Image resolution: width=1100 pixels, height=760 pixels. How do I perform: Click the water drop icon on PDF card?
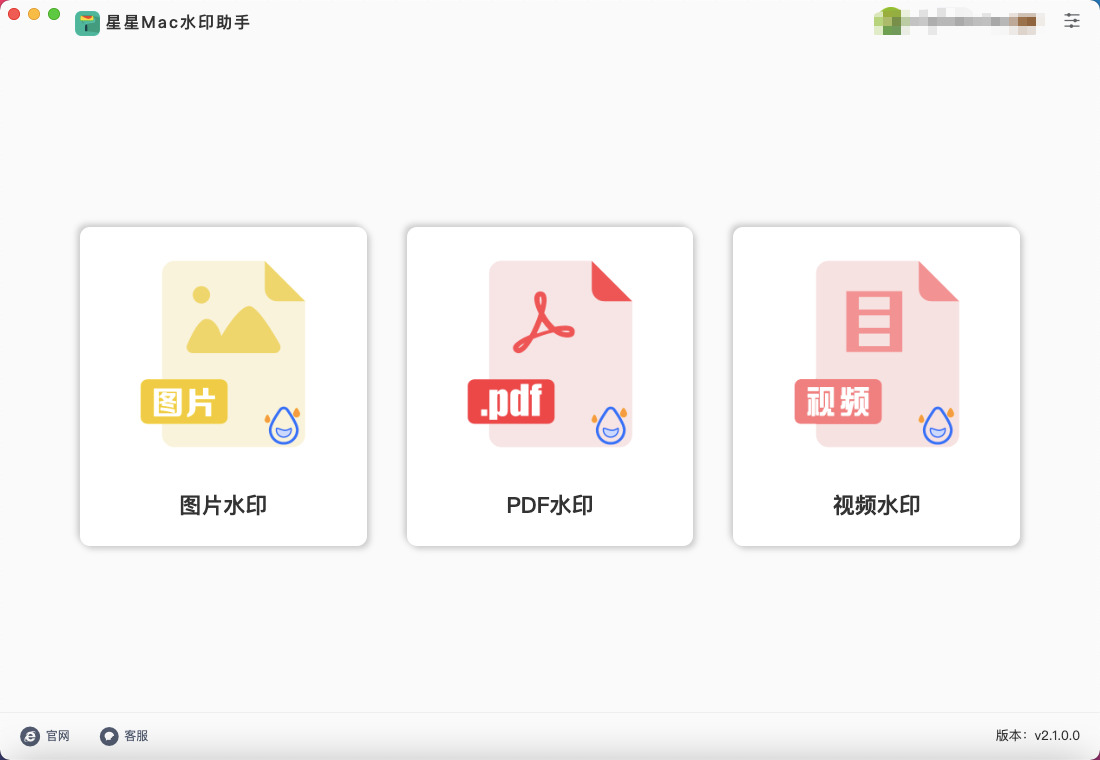click(x=610, y=425)
